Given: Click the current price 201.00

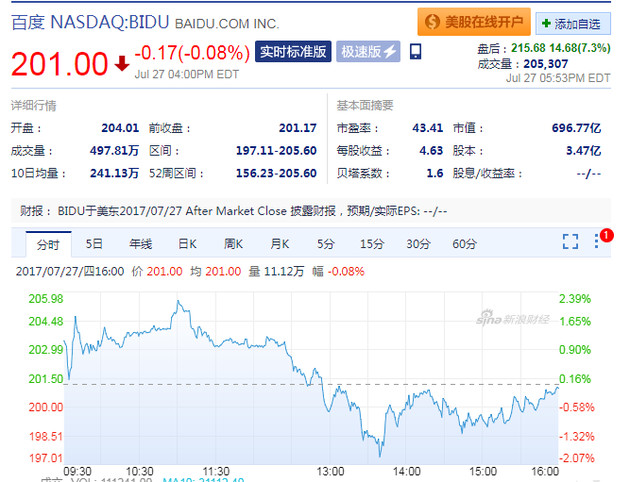Looking at the screenshot, I should click(x=59, y=64).
